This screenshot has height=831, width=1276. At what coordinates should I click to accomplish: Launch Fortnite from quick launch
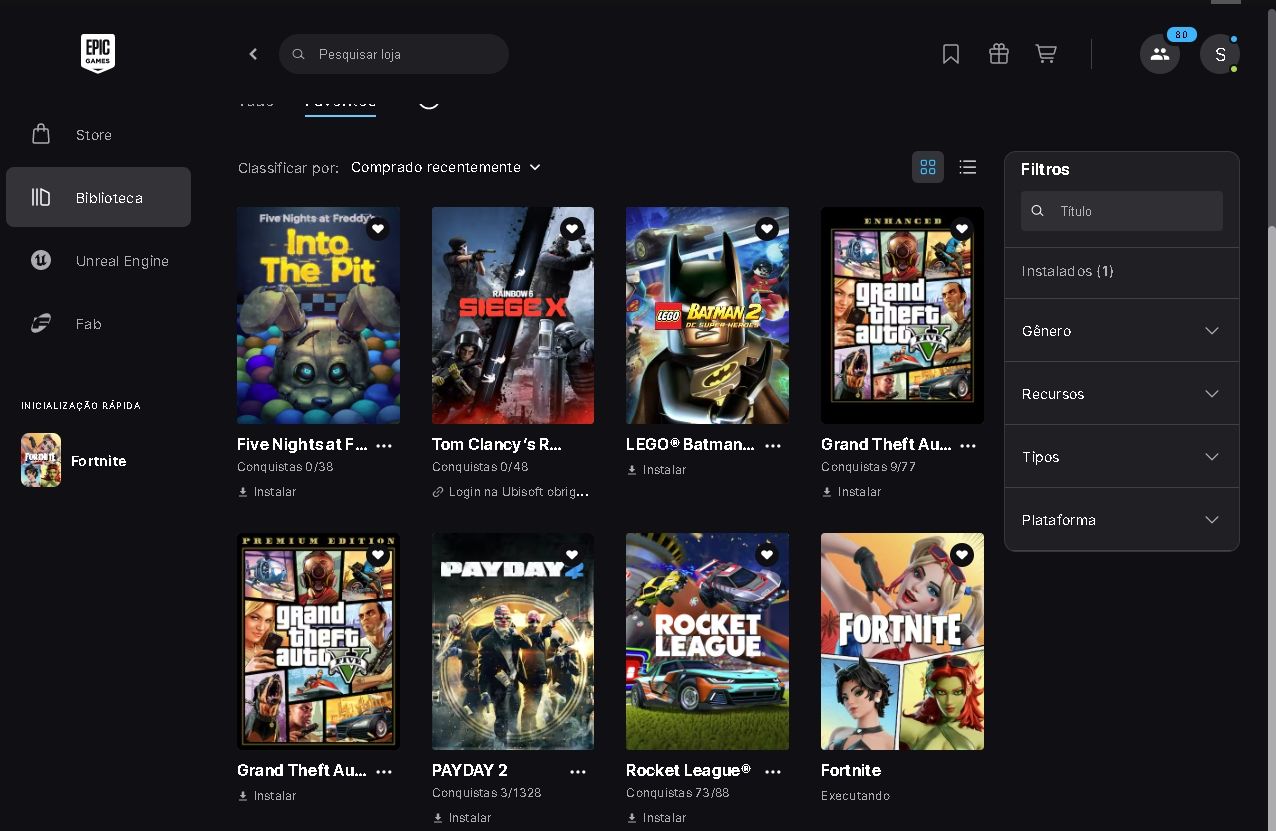(x=98, y=460)
